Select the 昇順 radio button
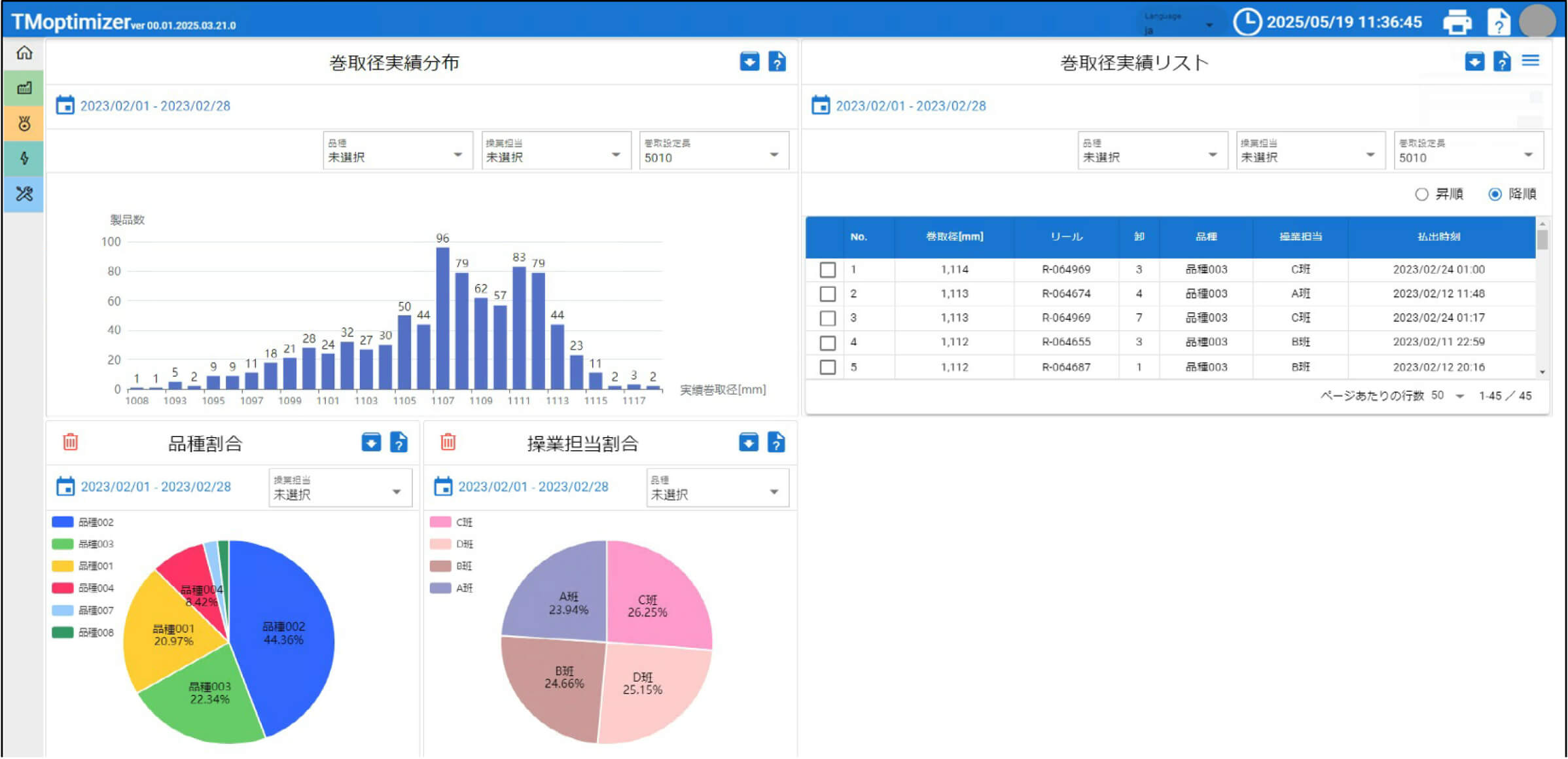The height and width of the screenshot is (759, 1568). click(x=1421, y=194)
